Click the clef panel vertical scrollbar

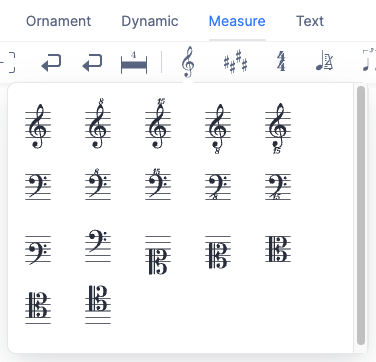click(361, 215)
